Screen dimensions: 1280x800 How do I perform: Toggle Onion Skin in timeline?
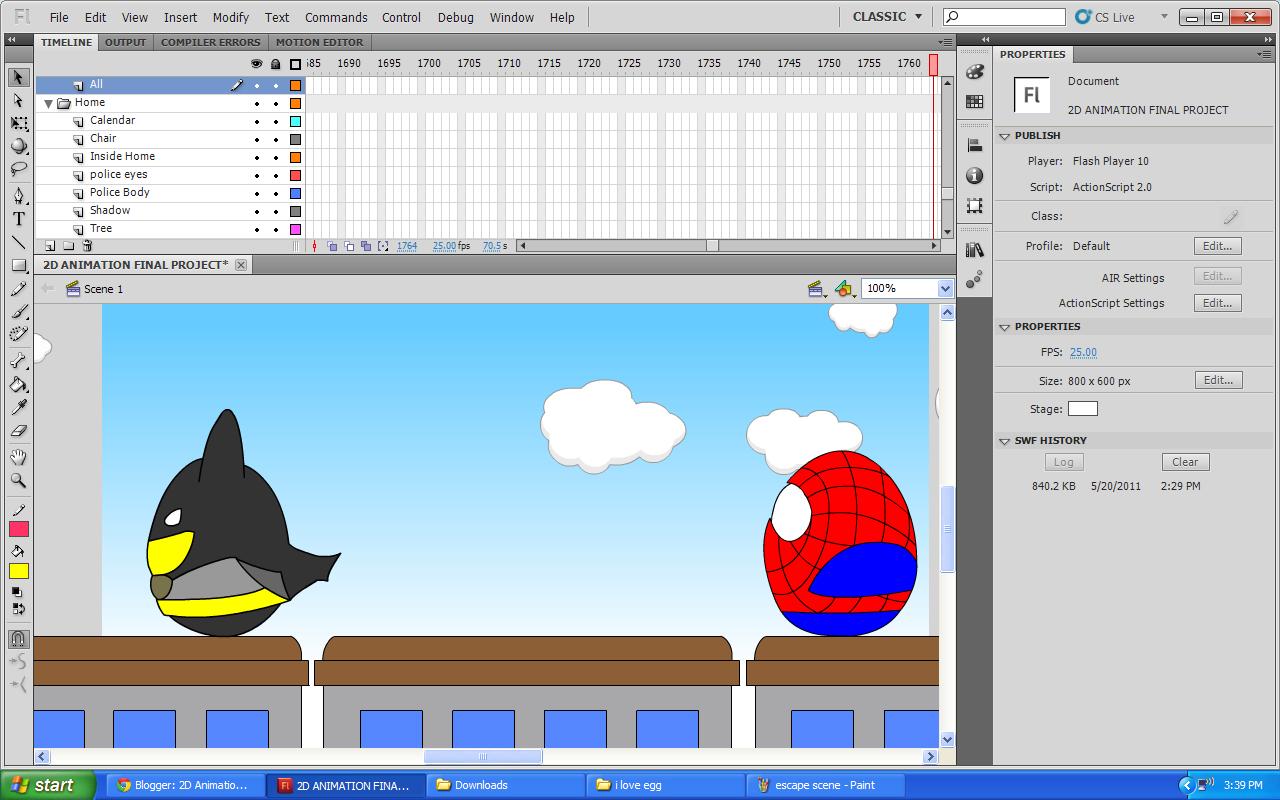(x=332, y=246)
